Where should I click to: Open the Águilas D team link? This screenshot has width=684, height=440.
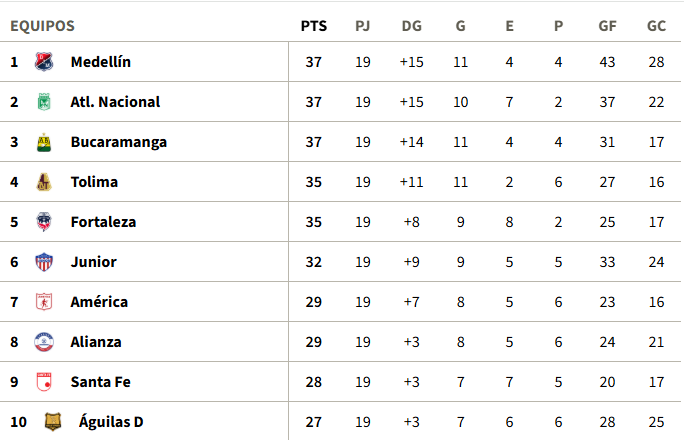click(x=111, y=422)
